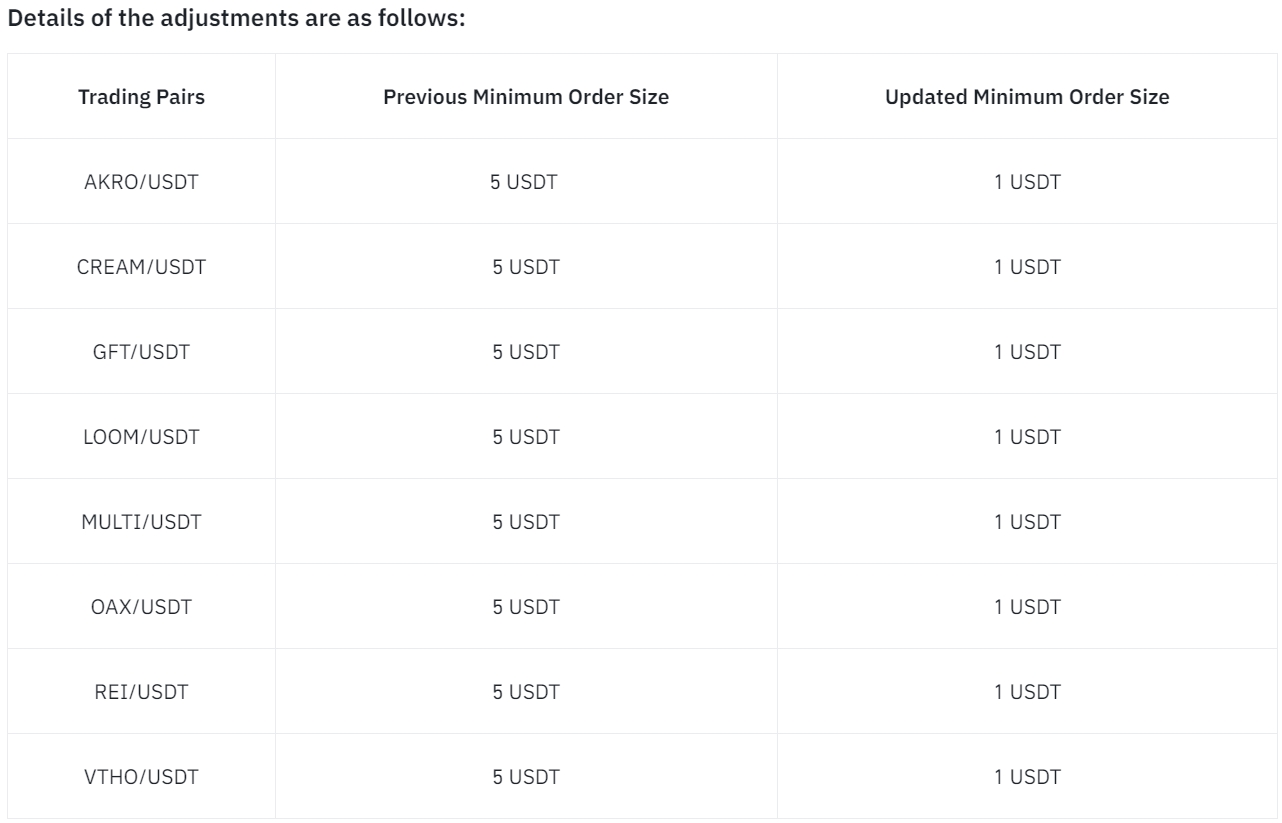Image resolution: width=1282 pixels, height=823 pixels.
Task: Click the 1 USDT value for AKRO/USDT
Action: [1027, 182]
